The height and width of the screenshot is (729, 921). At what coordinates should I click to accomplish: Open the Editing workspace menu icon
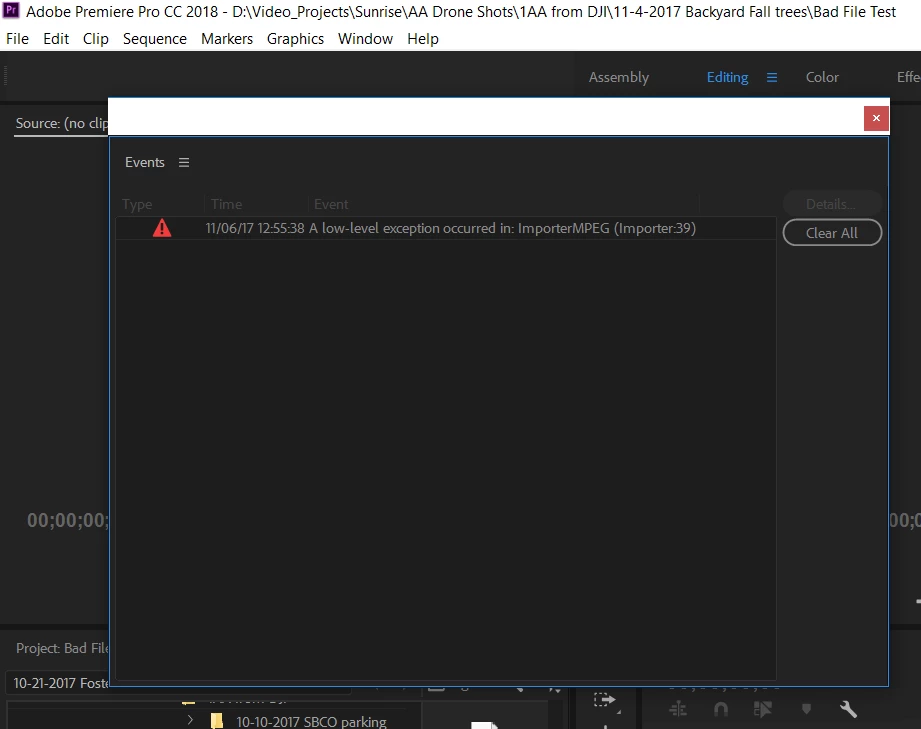click(x=772, y=78)
